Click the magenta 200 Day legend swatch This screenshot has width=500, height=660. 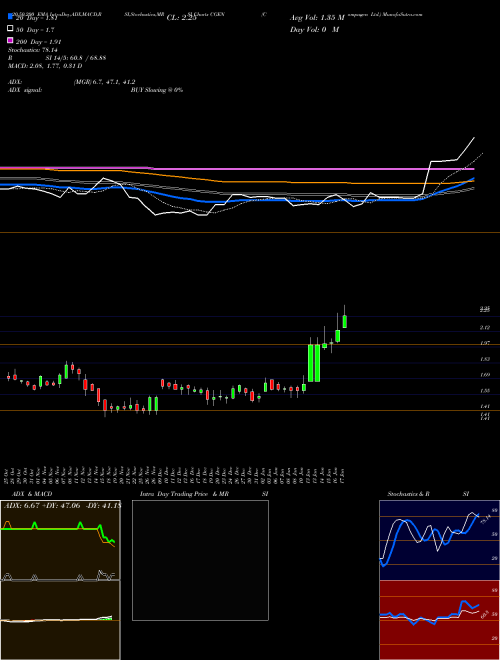(11, 41)
